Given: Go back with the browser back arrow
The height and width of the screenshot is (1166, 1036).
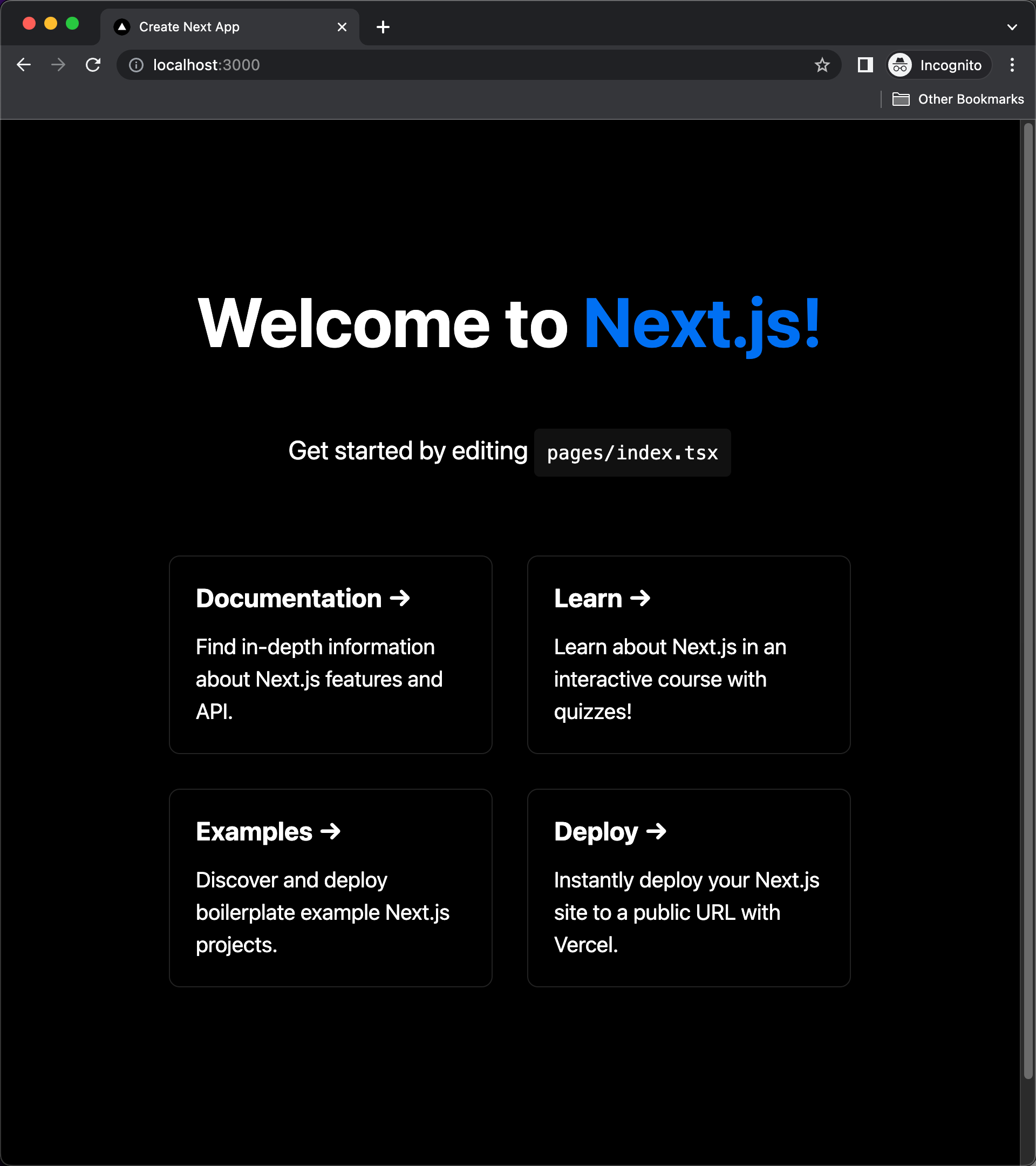Looking at the screenshot, I should click(24, 65).
